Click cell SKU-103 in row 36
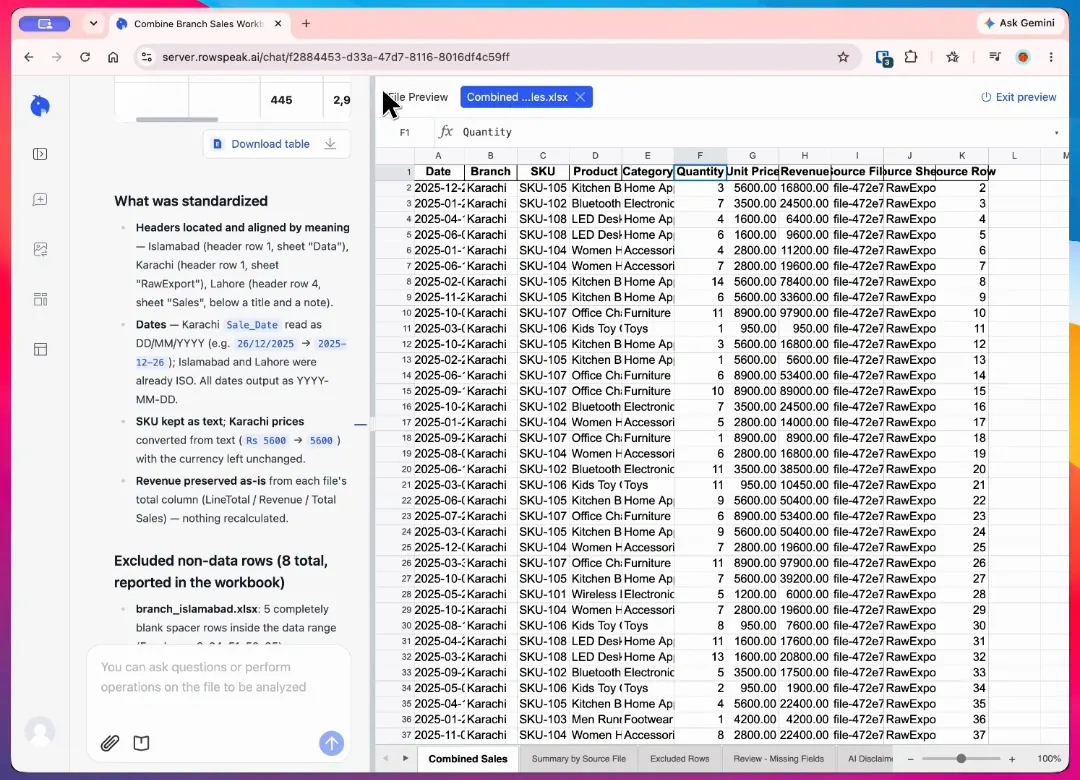 [x=543, y=719]
